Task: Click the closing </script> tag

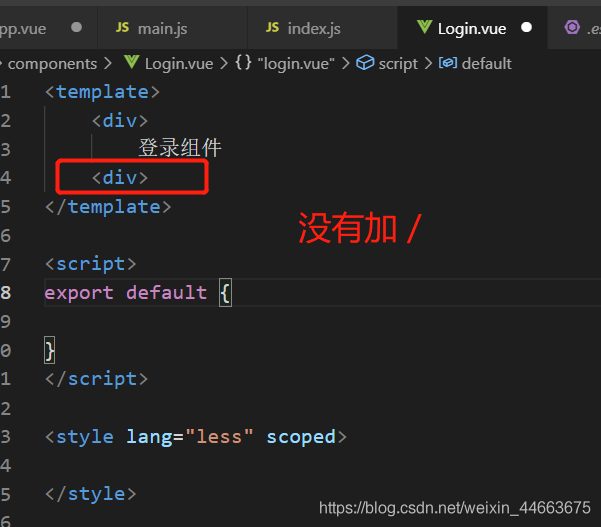Action: 97,379
